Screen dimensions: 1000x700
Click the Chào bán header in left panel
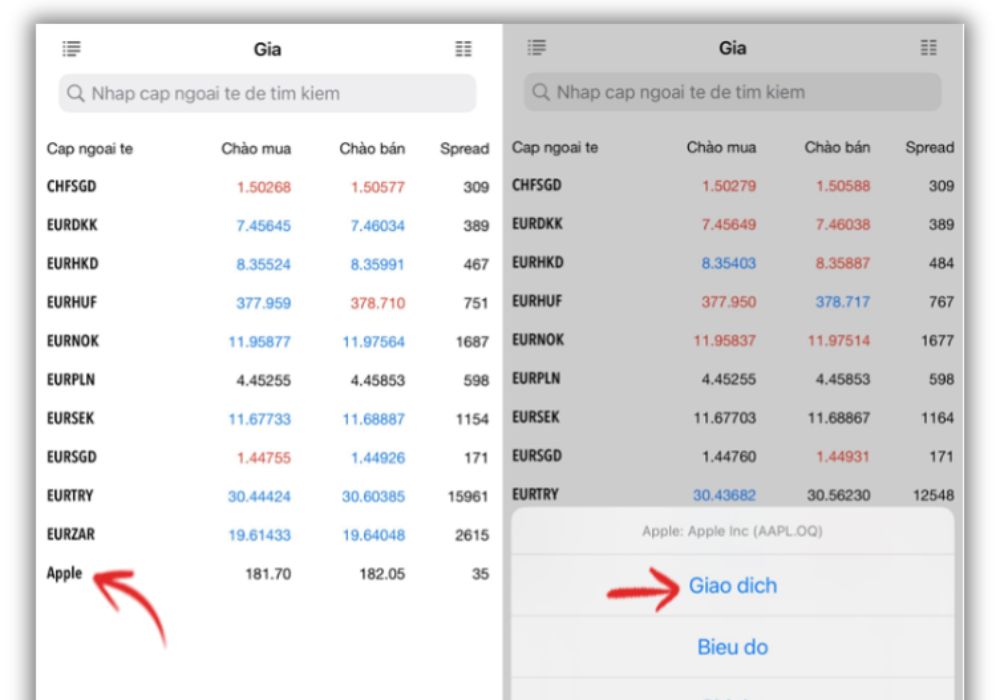[x=372, y=149]
